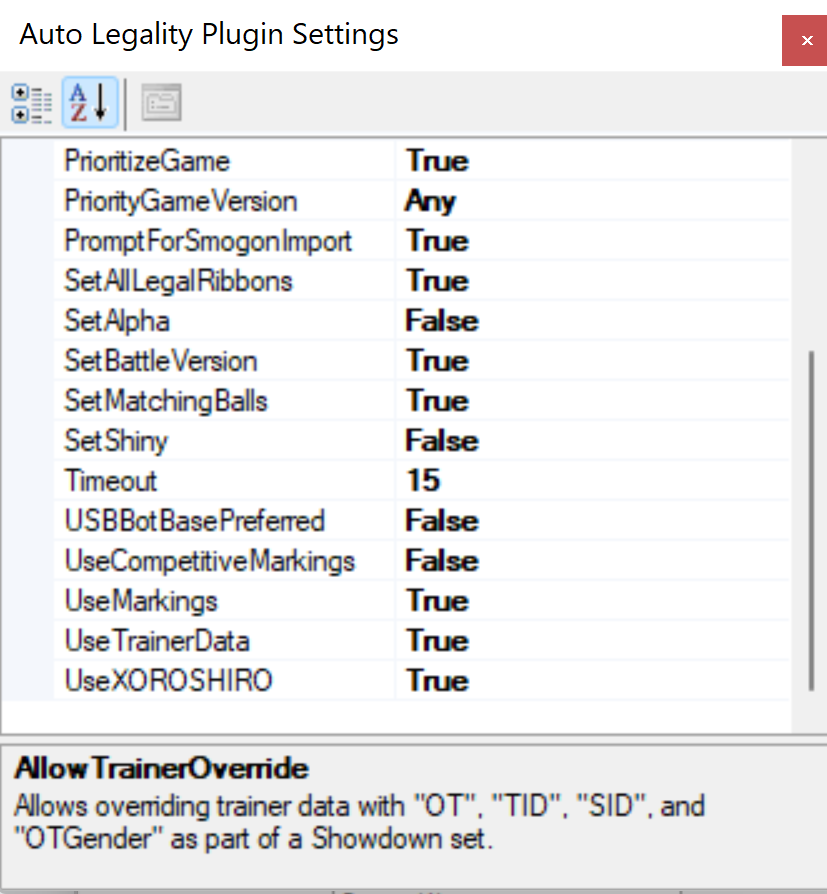Image resolution: width=827 pixels, height=894 pixels.
Task: Click the description text about overriding trainer data
Action: pos(359,822)
